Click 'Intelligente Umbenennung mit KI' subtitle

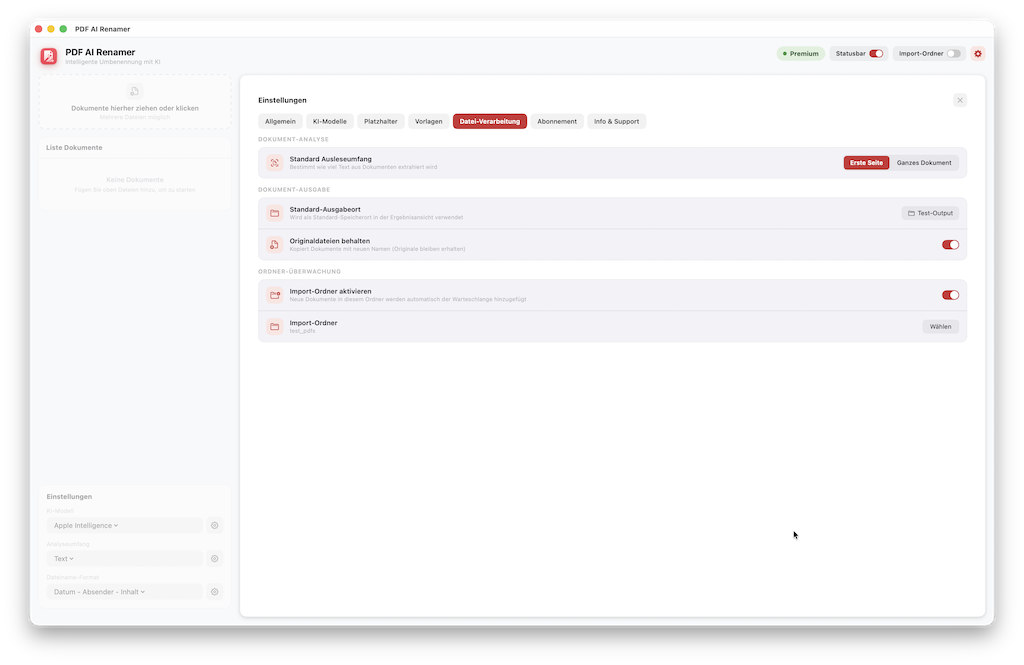pyautogui.click(x=113, y=62)
